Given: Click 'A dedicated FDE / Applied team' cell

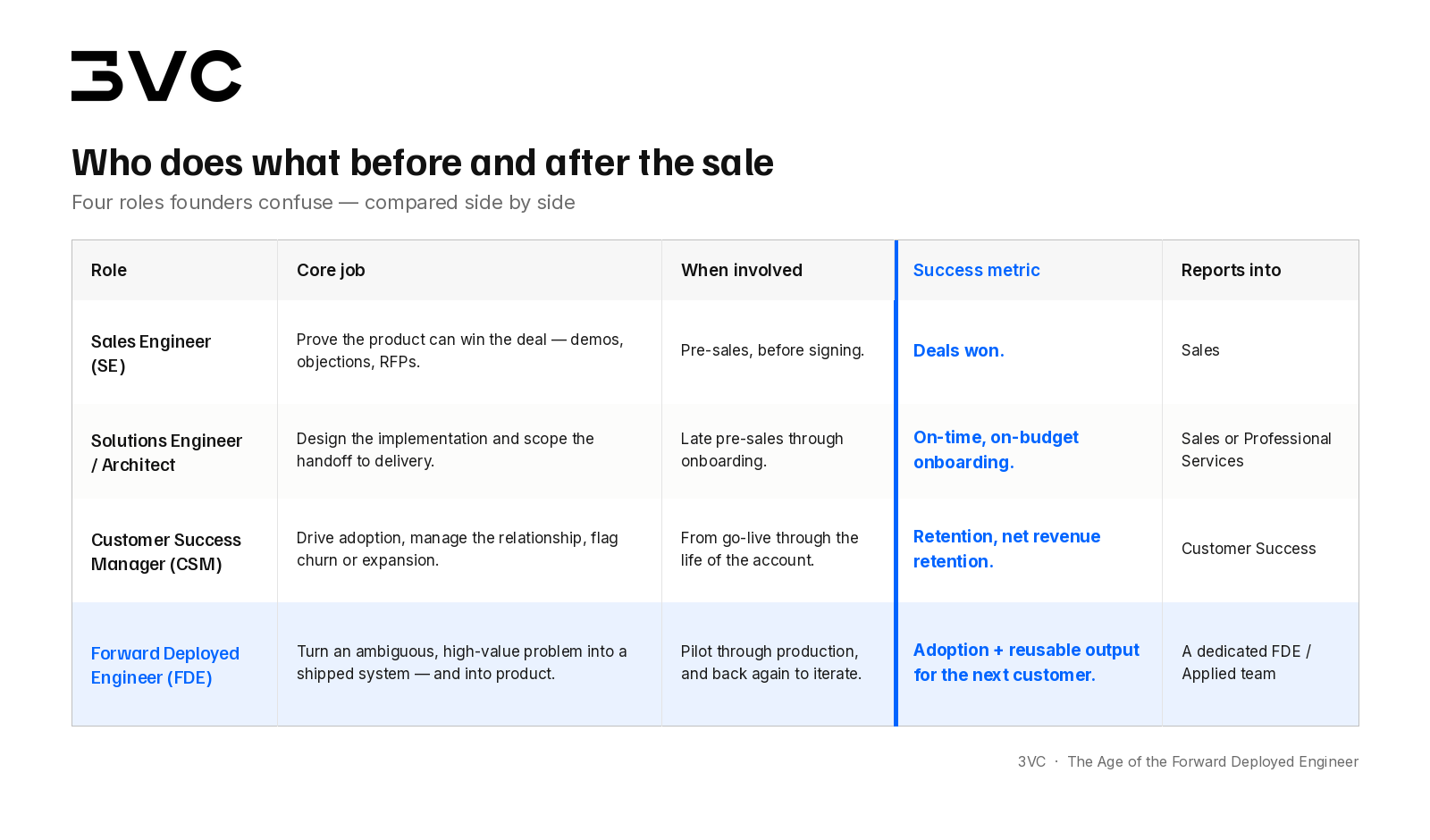Looking at the screenshot, I should coord(1246,662).
